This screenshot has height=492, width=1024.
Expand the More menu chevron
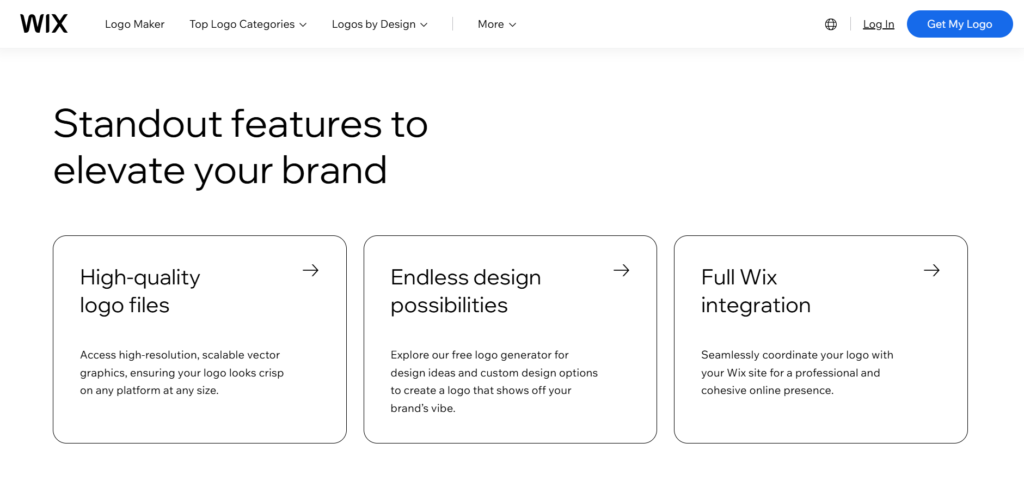pyautogui.click(x=513, y=25)
